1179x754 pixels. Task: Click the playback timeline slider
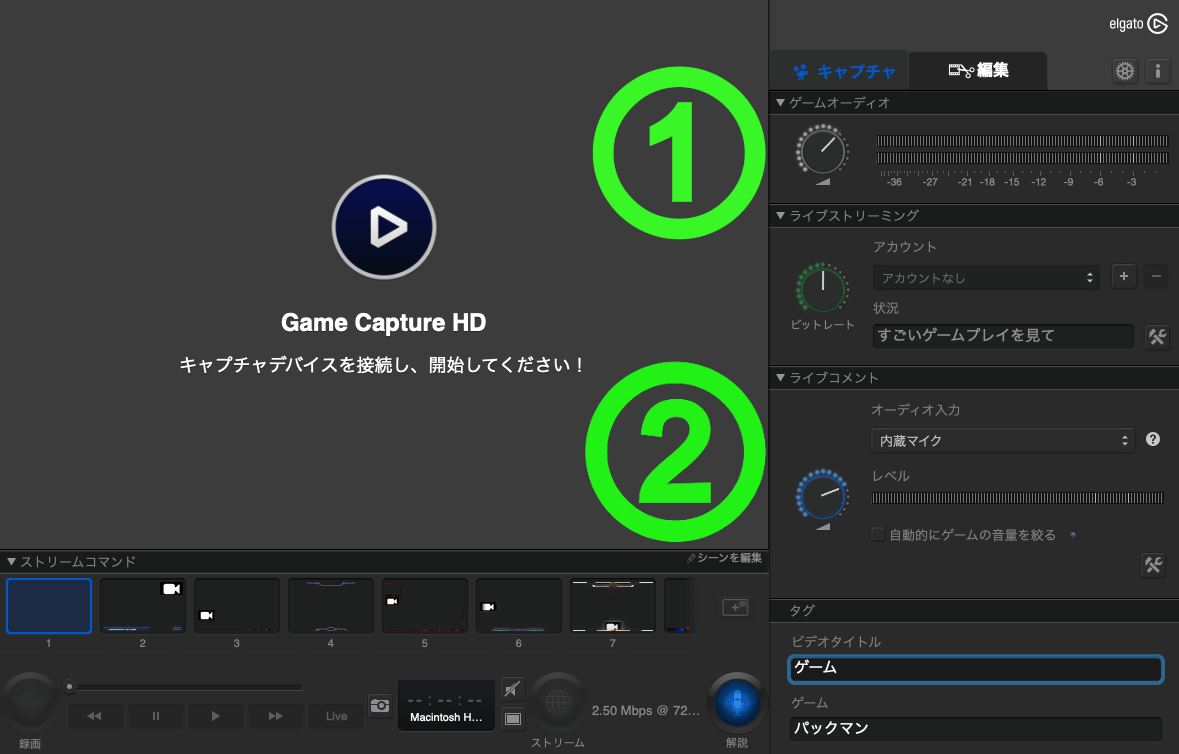point(185,687)
